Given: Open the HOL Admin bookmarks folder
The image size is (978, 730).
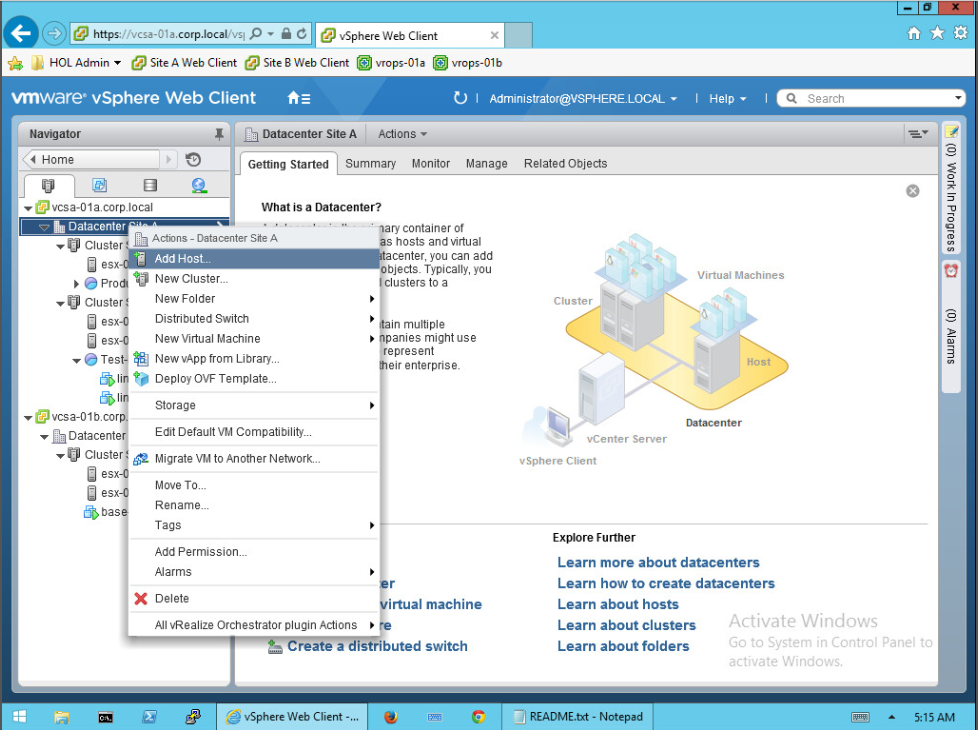Looking at the screenshot, I should [76, 62].
